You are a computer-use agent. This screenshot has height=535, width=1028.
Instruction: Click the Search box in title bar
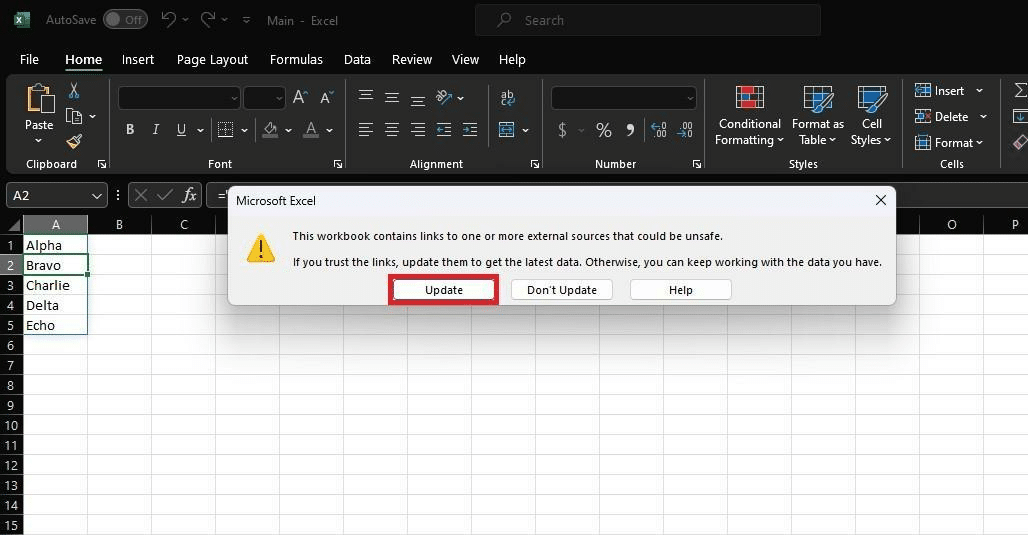647,20
